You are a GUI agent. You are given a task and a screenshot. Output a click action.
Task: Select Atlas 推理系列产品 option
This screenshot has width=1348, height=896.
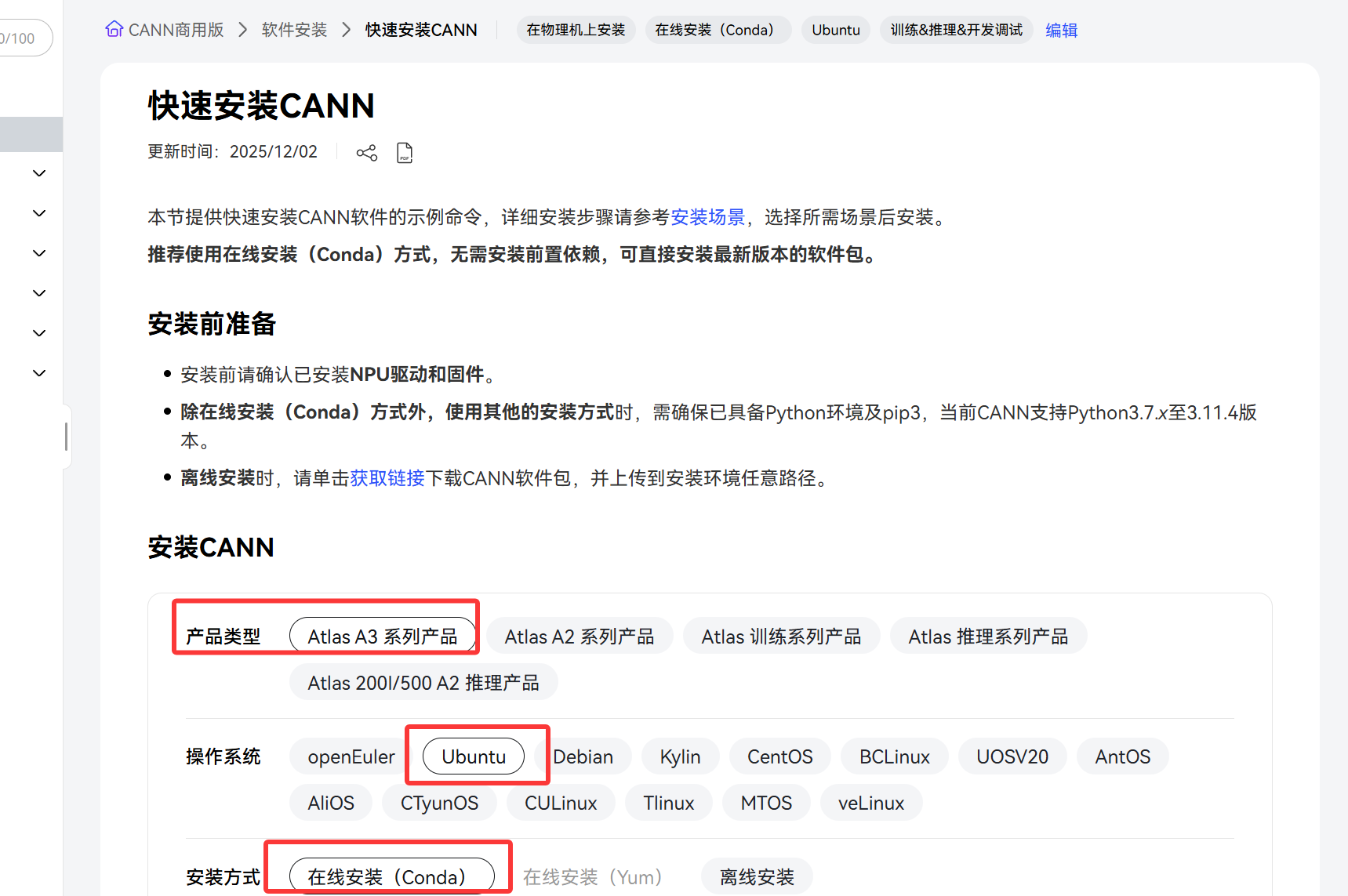[x=988, y=637]
